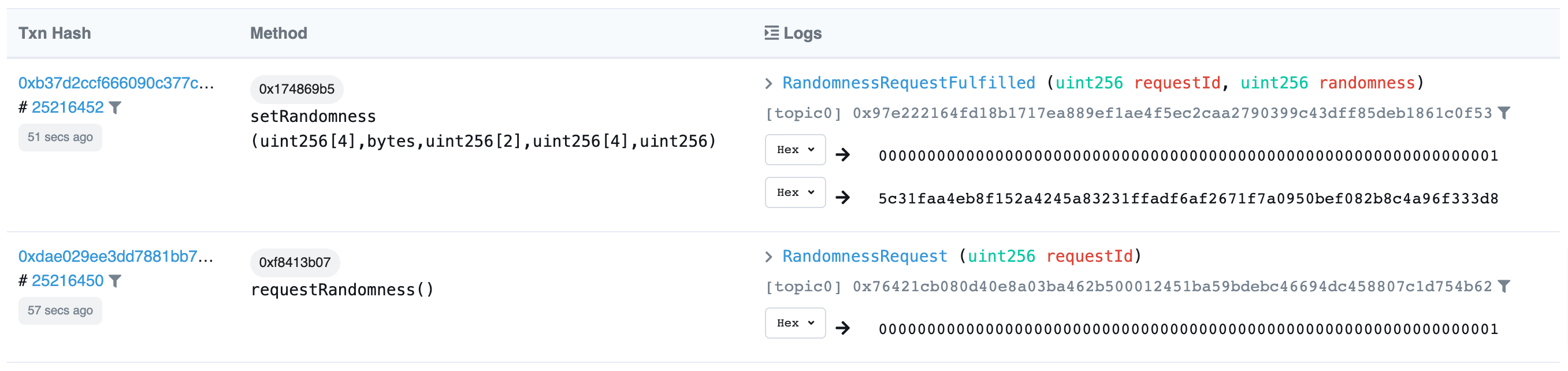Click the '51 secs ago' age badge
The width and height of the screenshot is (1568, 371).
pyautogui.click(x=60, y=137)
